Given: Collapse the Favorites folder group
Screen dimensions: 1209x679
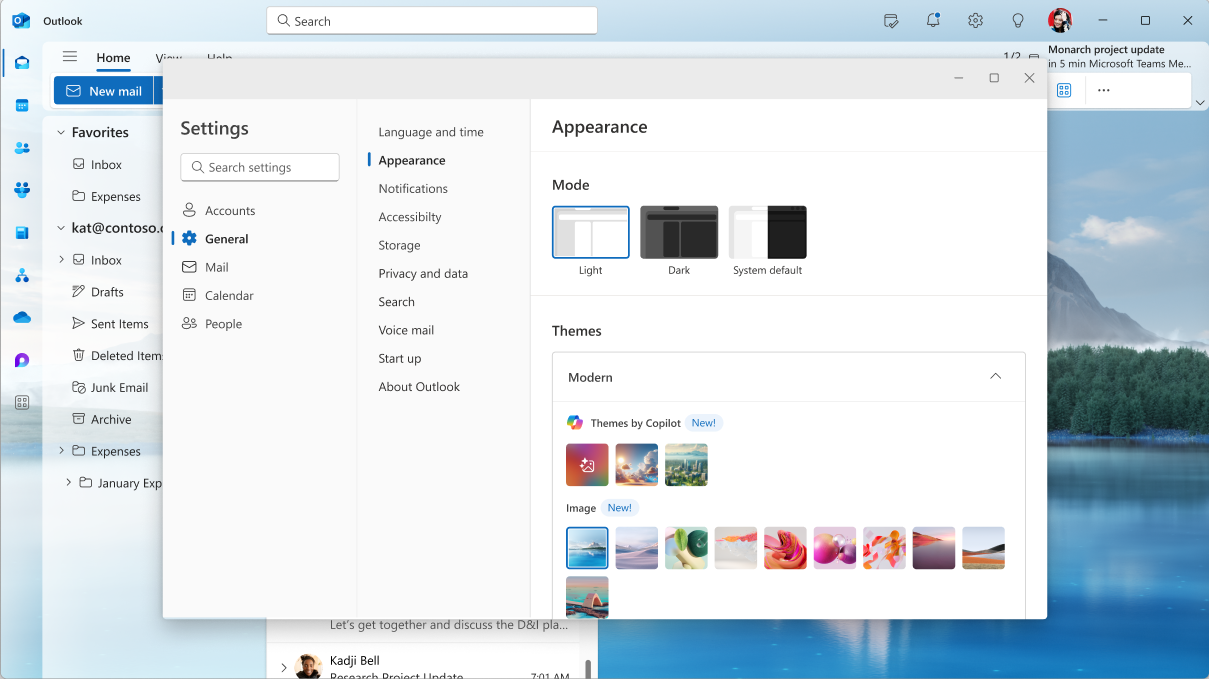Looking at the screenshot, I should point(62,132).
